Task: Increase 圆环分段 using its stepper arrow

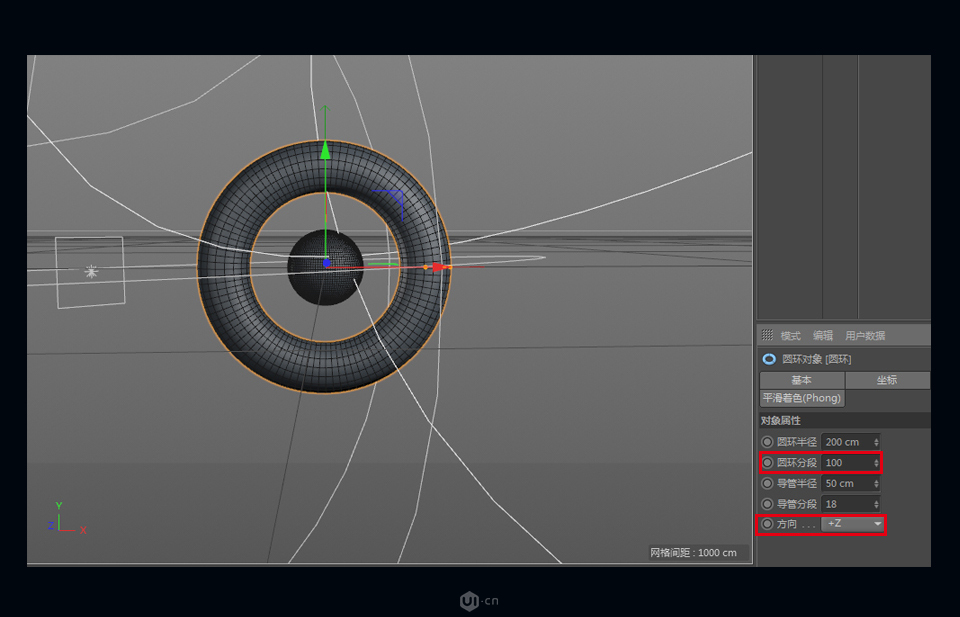Action: tap(875, 459)
